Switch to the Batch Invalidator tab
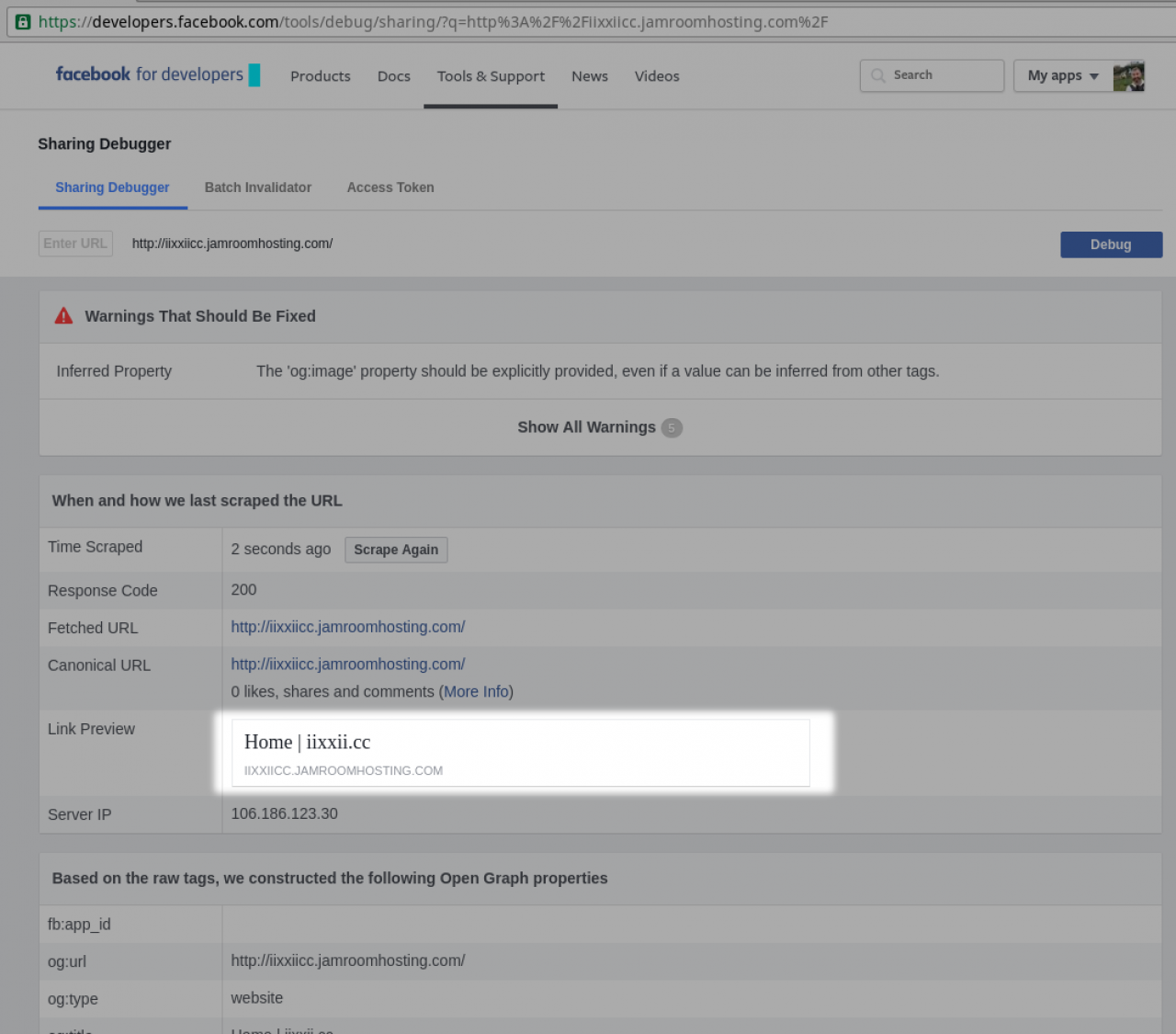 point(258,187)
